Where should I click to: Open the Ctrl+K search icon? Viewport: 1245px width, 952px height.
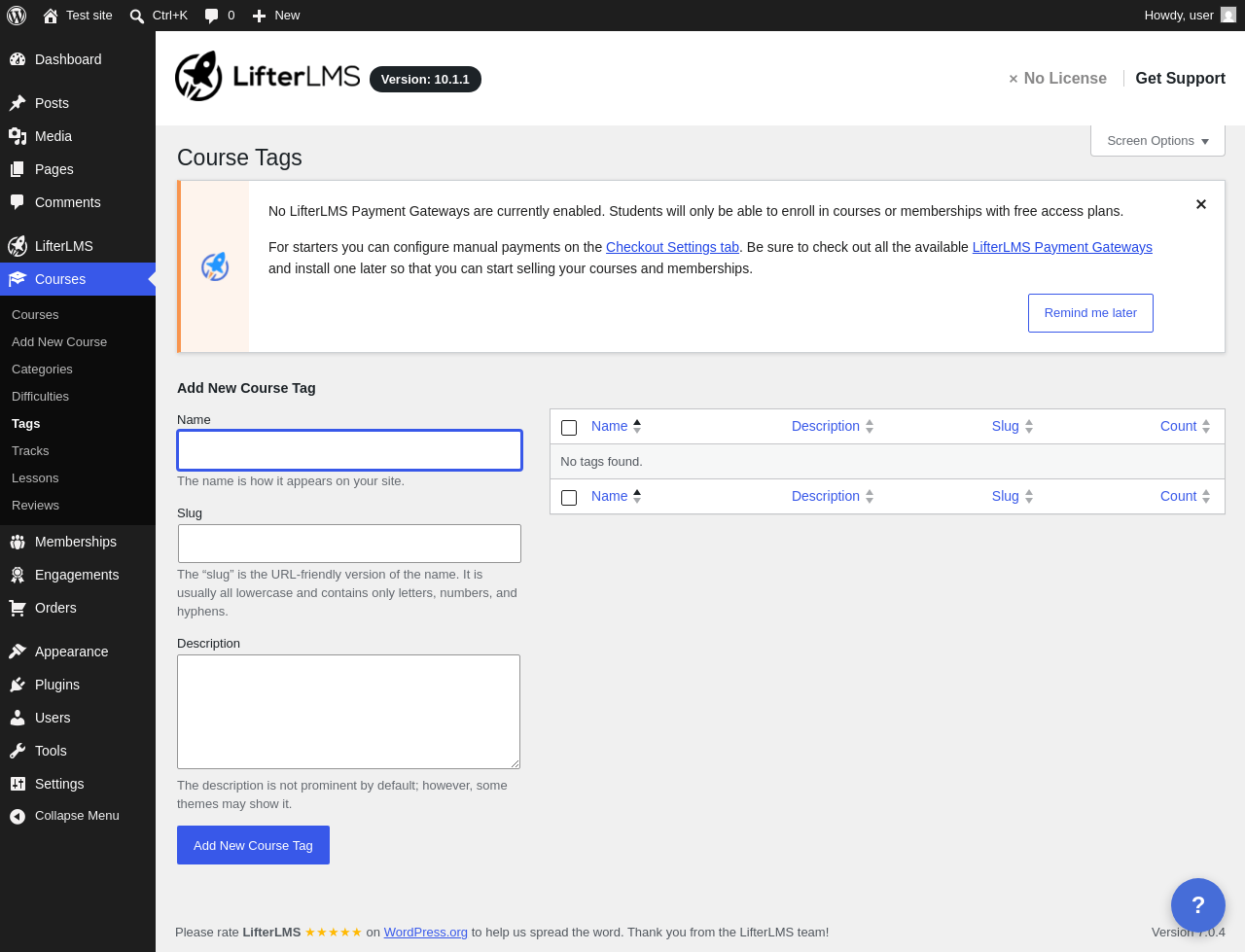pyautogui.click(x=137, y=16)
